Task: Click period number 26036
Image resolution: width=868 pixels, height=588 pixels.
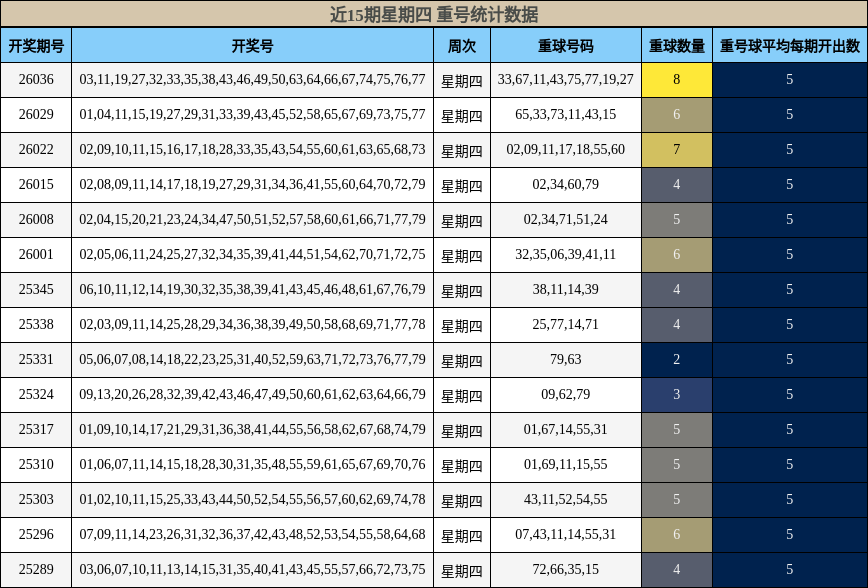Action: click(36, 80)
